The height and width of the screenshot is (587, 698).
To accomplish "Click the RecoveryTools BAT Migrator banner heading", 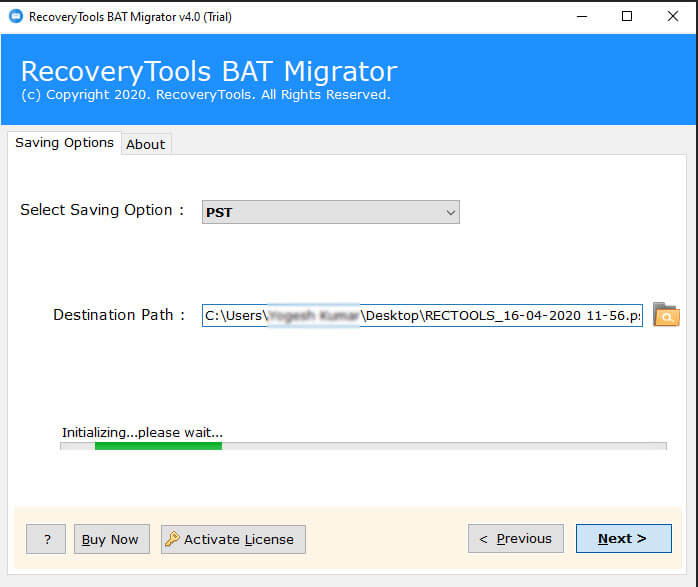I will pyautogui.click(x=209, y=71).
